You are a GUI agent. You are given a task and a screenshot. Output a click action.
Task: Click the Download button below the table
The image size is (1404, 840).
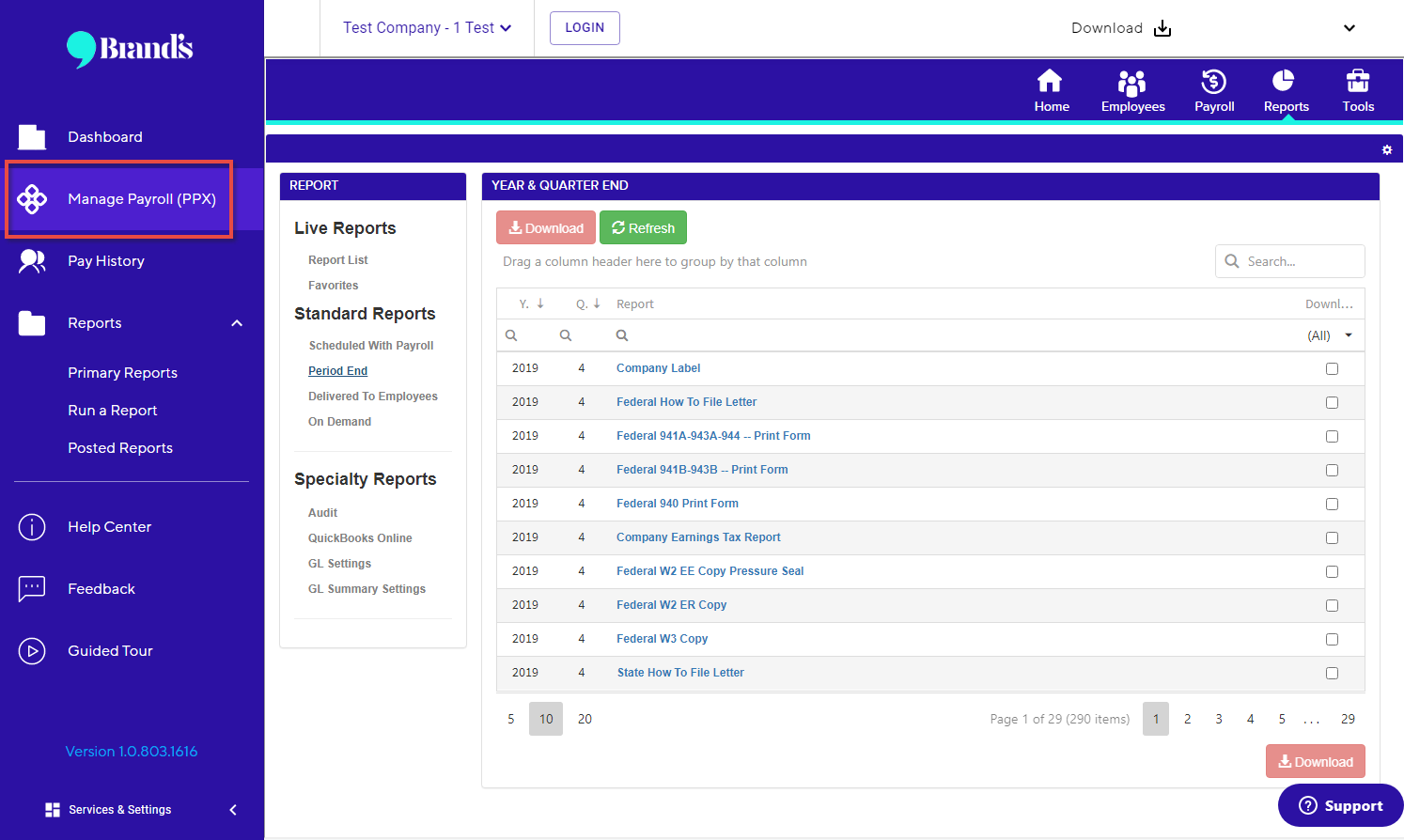1316,762
